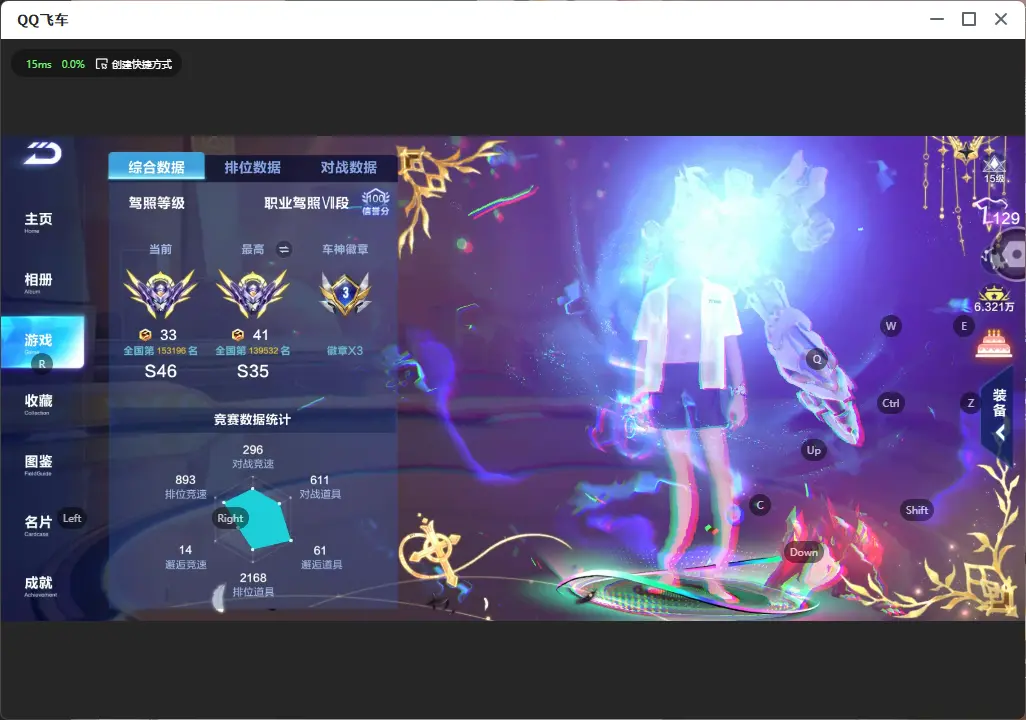Click the 14 邂逅竞速 stat

(x=185, y=556)
